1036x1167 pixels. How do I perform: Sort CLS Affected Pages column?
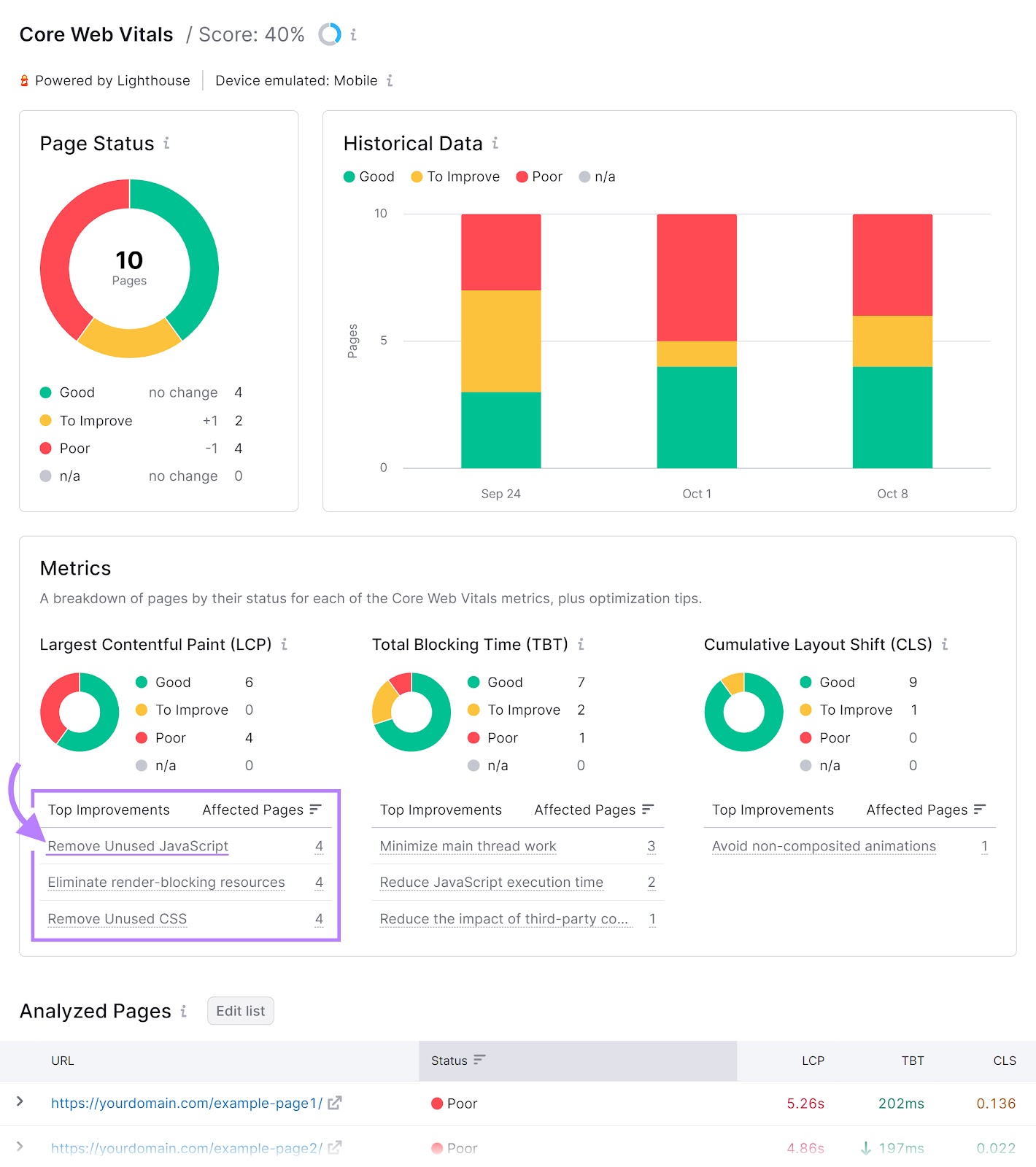(x=980, y=810)
